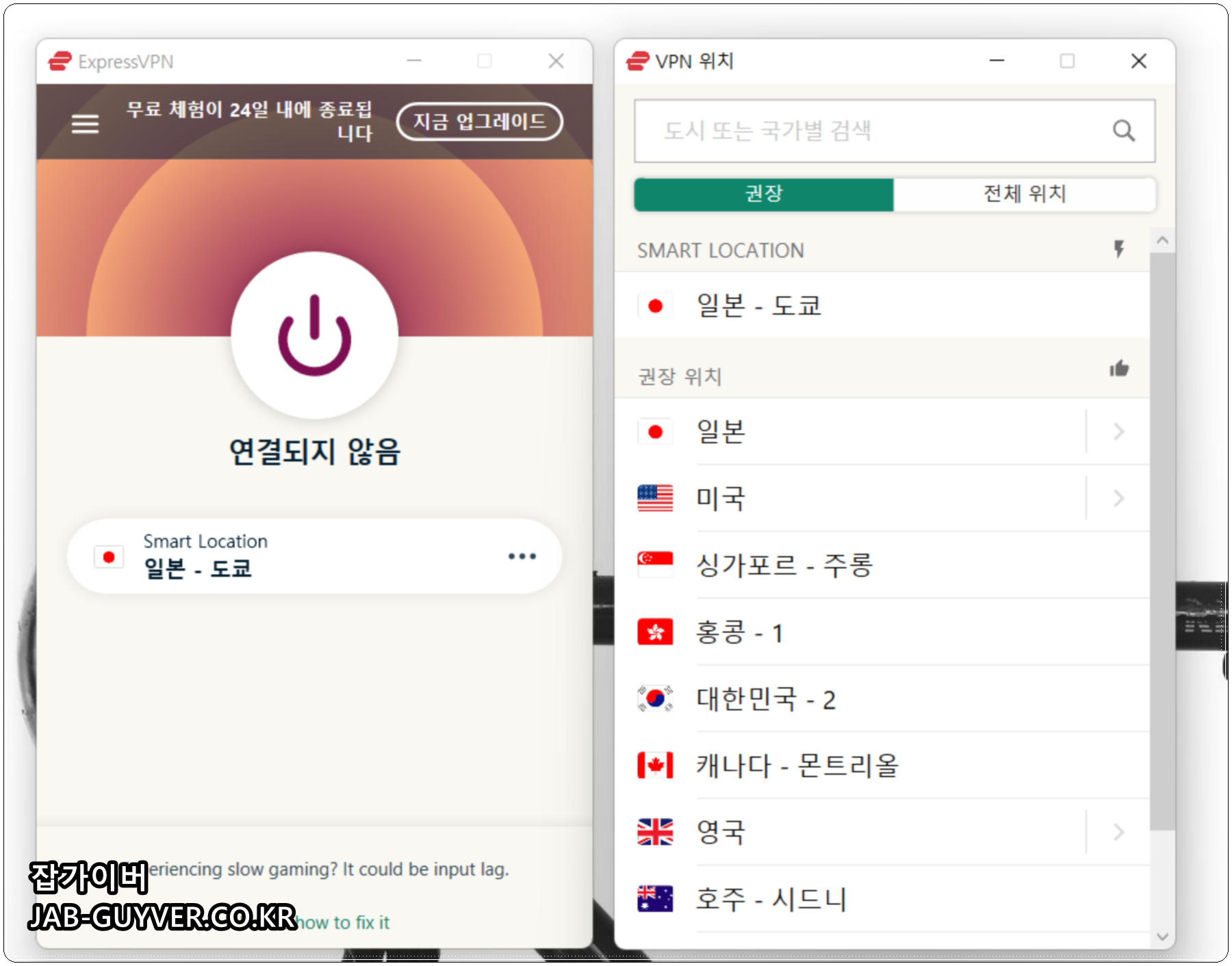1232x966 pixels.
Task: Expand the 일본 server list chevron
Action: coord(1118,432)
